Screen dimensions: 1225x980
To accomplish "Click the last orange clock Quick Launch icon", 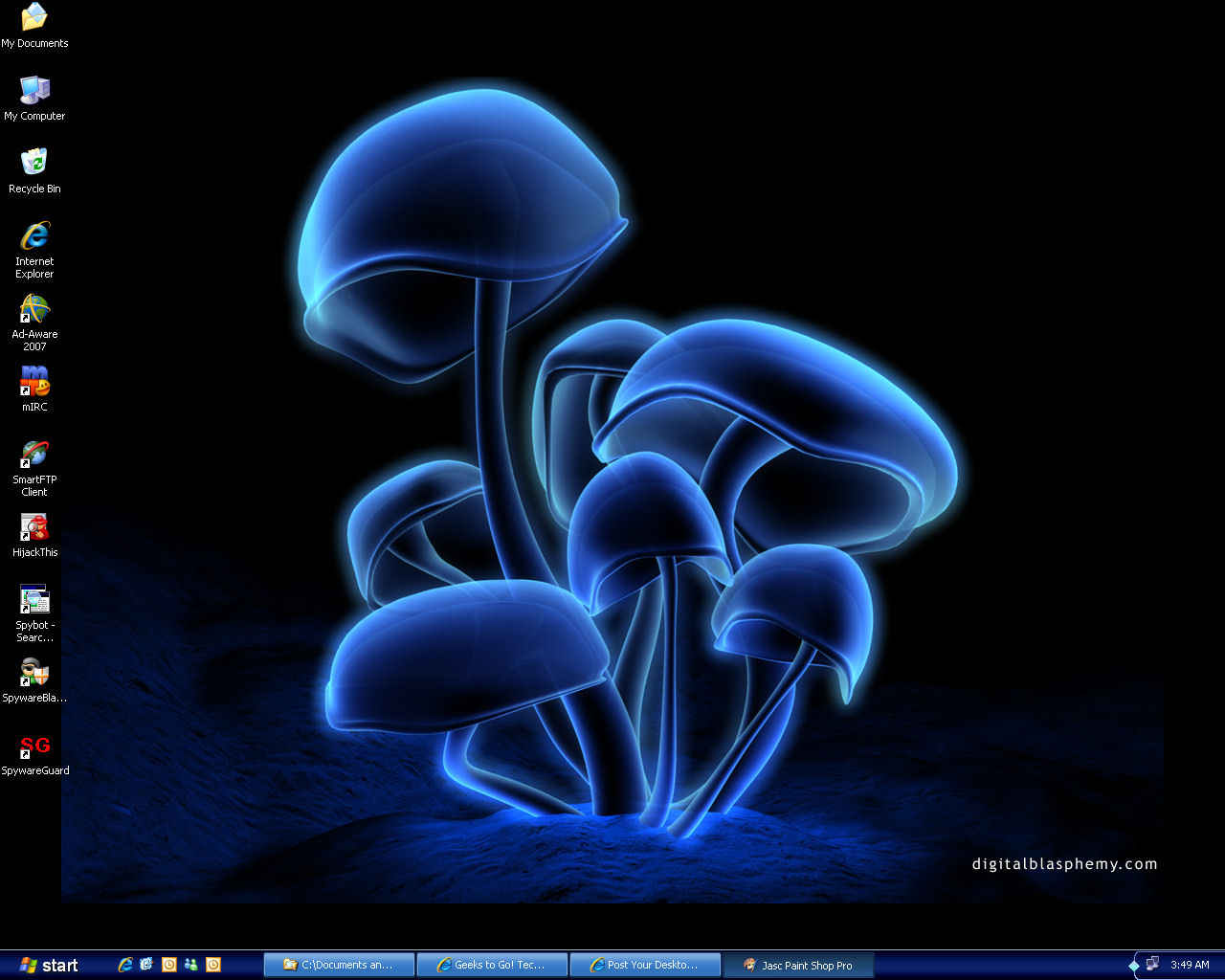I will [x=213, y=965].
